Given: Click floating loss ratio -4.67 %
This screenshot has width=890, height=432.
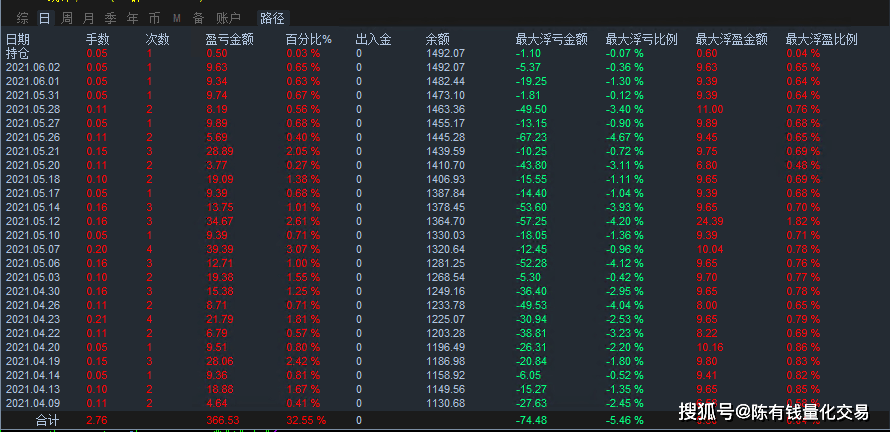Looking at the screenshot, I should 625,137.
